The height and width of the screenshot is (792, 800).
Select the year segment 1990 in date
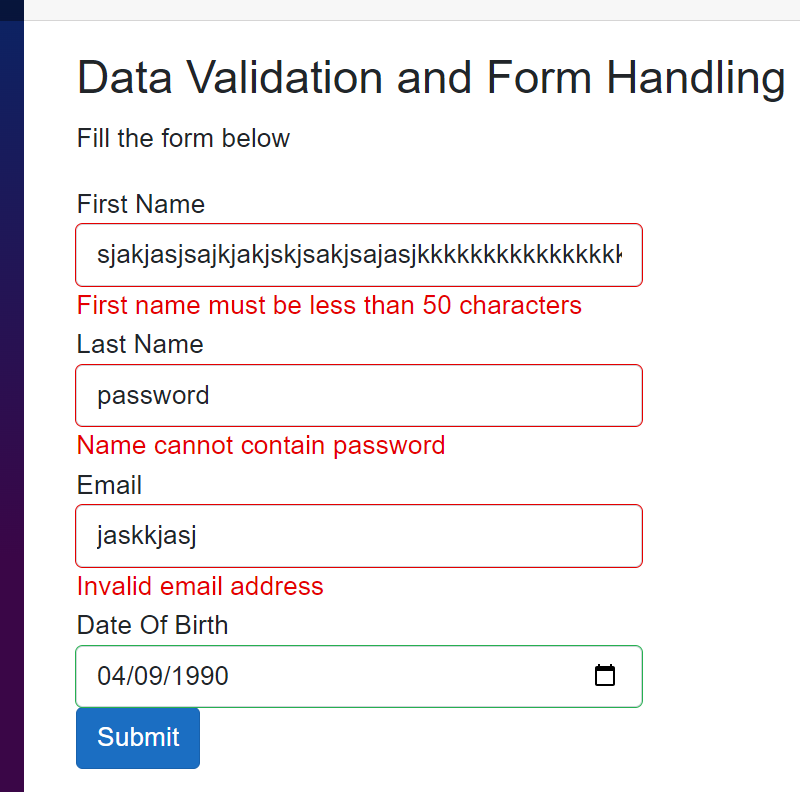200,676
